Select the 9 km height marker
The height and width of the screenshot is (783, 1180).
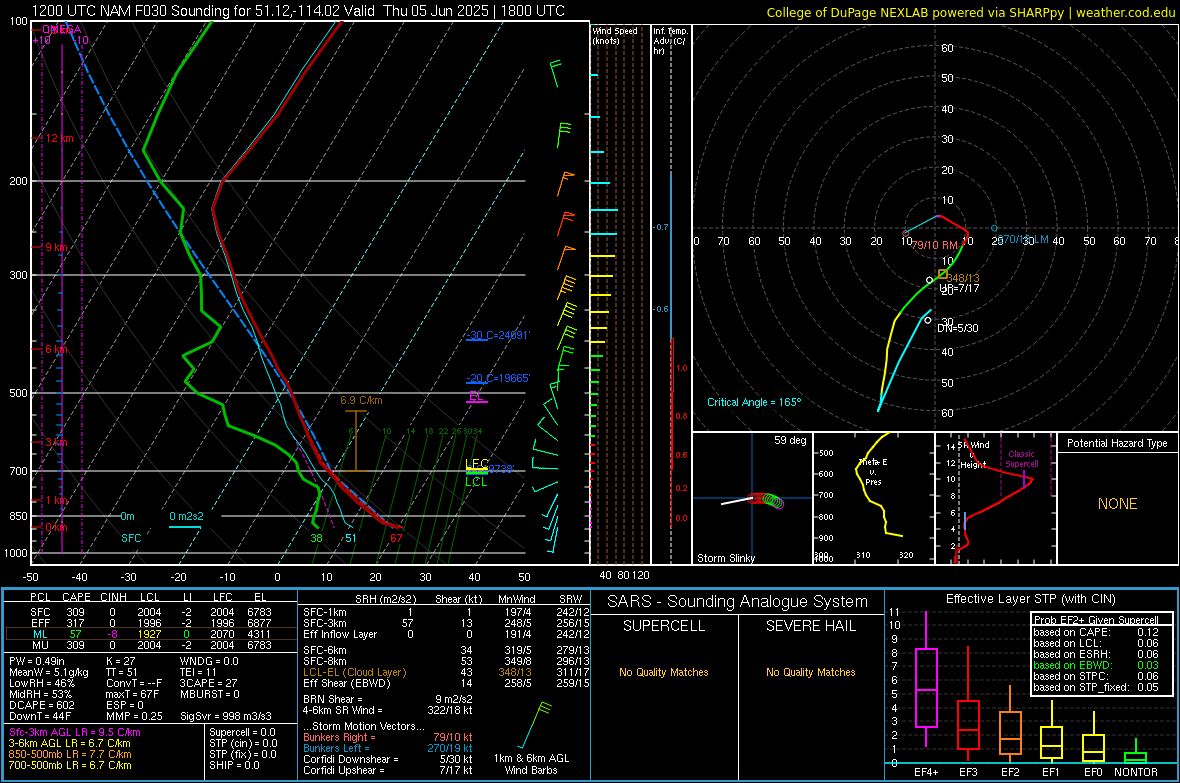coord(54,247)
